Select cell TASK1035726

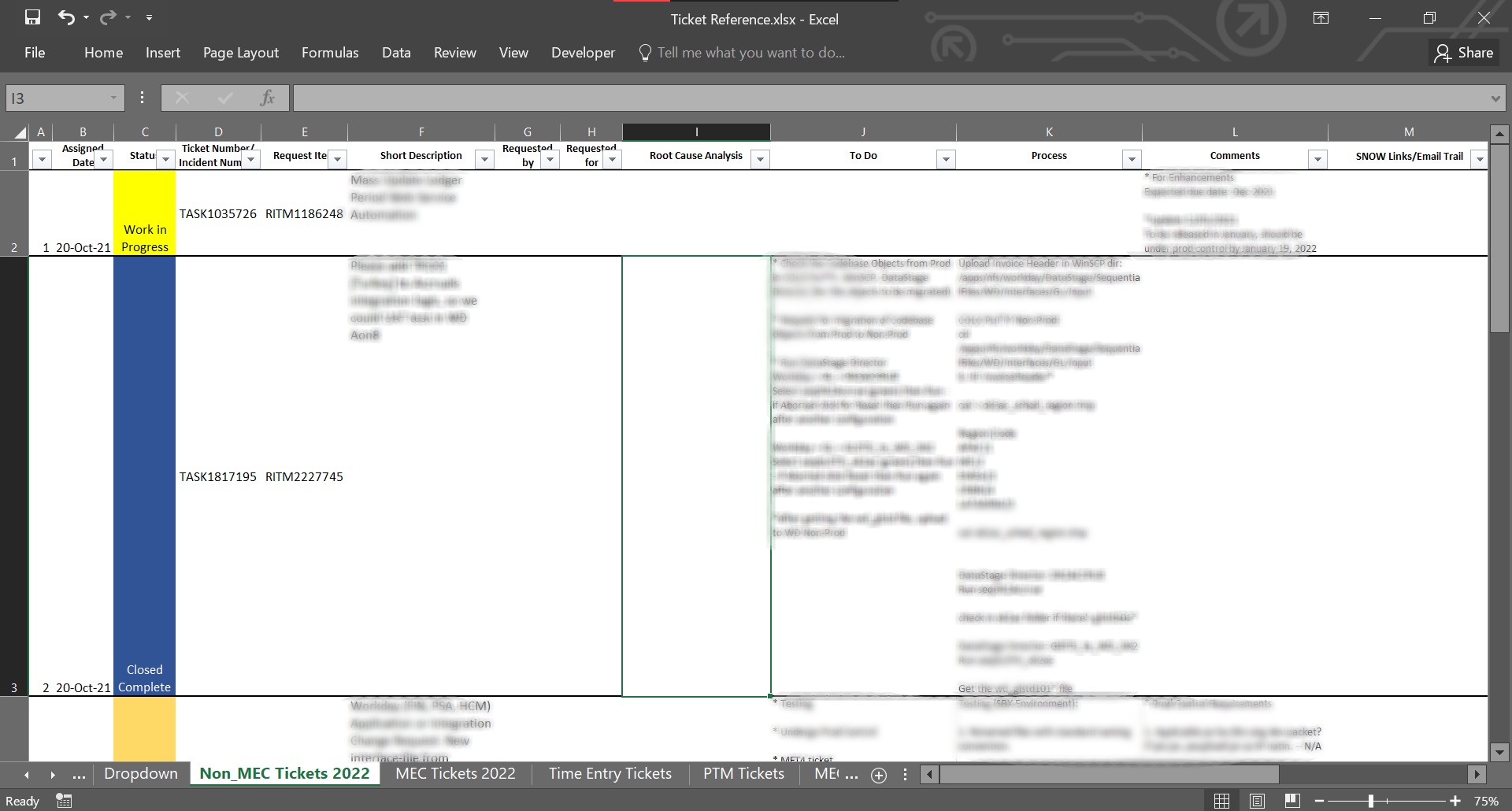pyautogui.click(x=218, y=213)
